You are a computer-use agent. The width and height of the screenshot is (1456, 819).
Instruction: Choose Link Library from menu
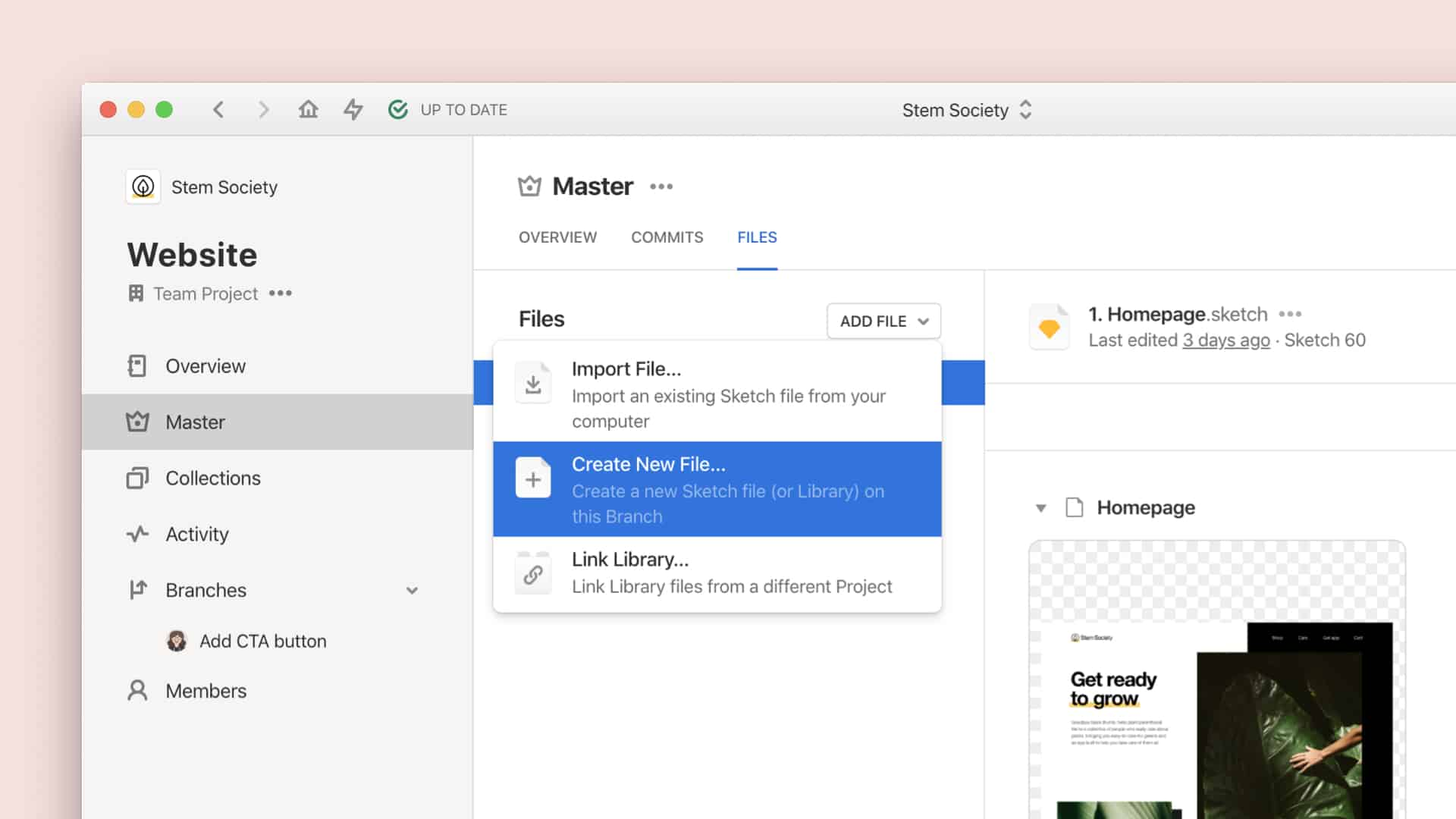click(717, 573)
